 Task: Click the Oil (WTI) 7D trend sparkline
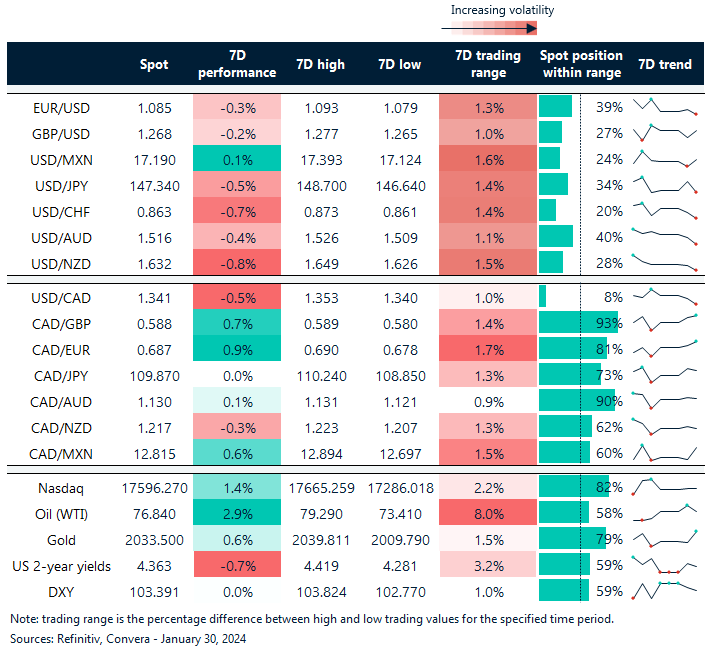coord(665,513)
